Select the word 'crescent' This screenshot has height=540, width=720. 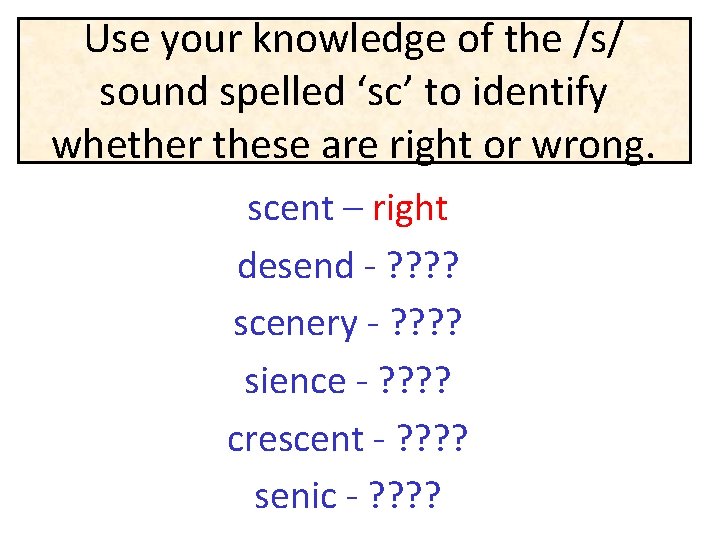coord(296,439)
